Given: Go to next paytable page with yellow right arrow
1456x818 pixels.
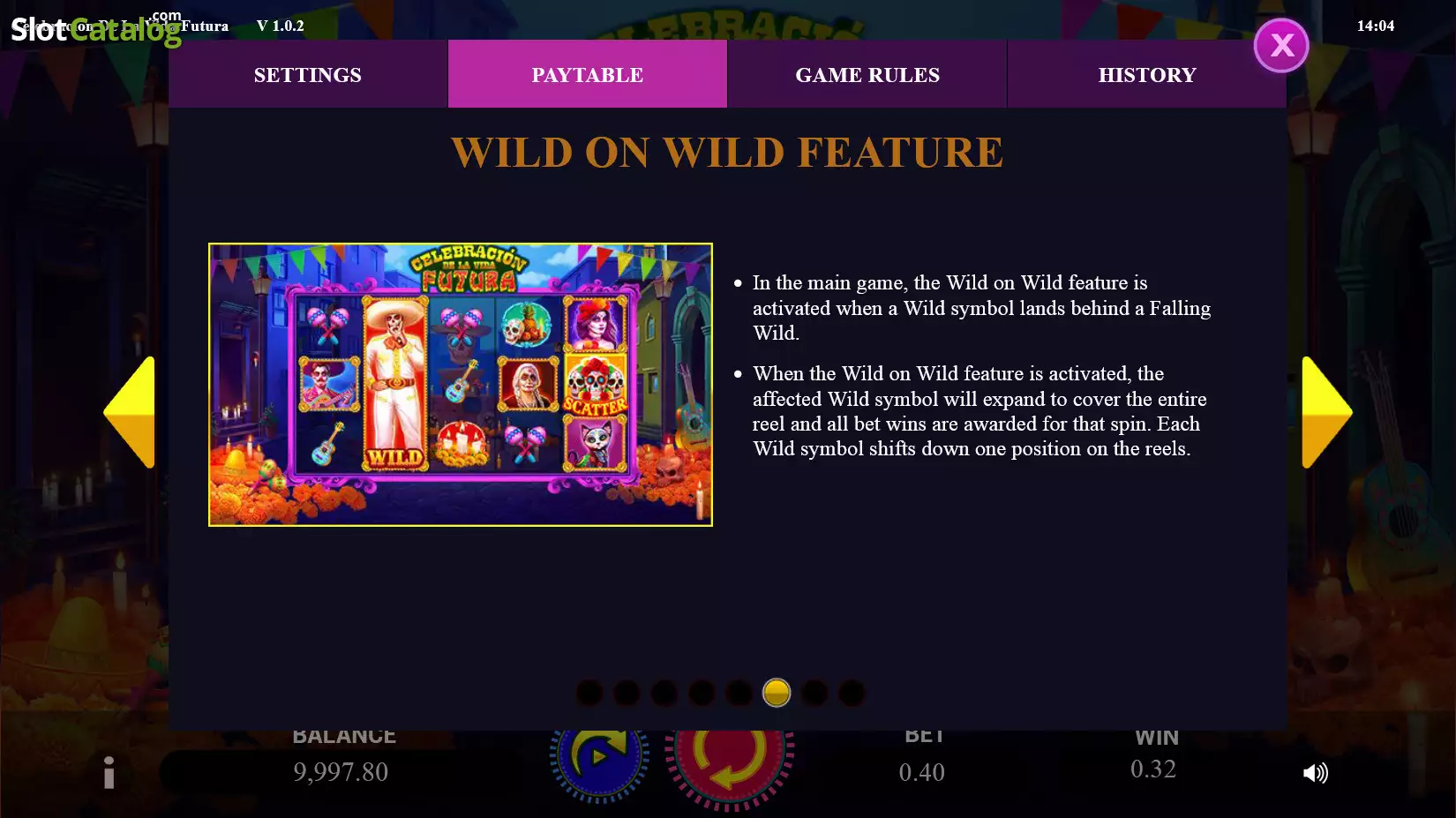Looking at the screenshot, I should point(1327,412).
